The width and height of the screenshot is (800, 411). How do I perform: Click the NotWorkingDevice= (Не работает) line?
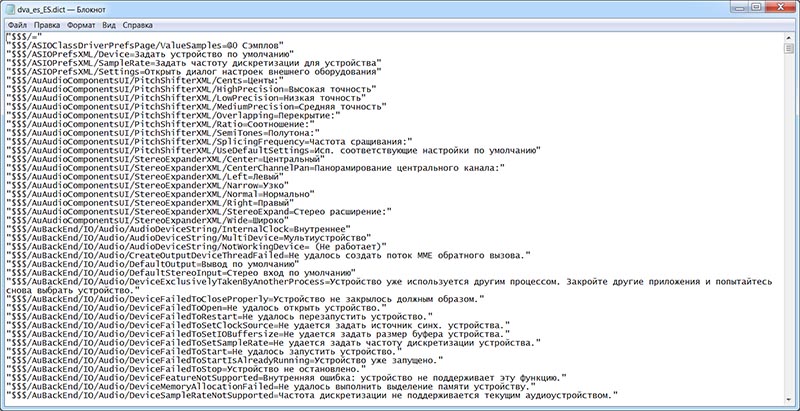[196, 248]
